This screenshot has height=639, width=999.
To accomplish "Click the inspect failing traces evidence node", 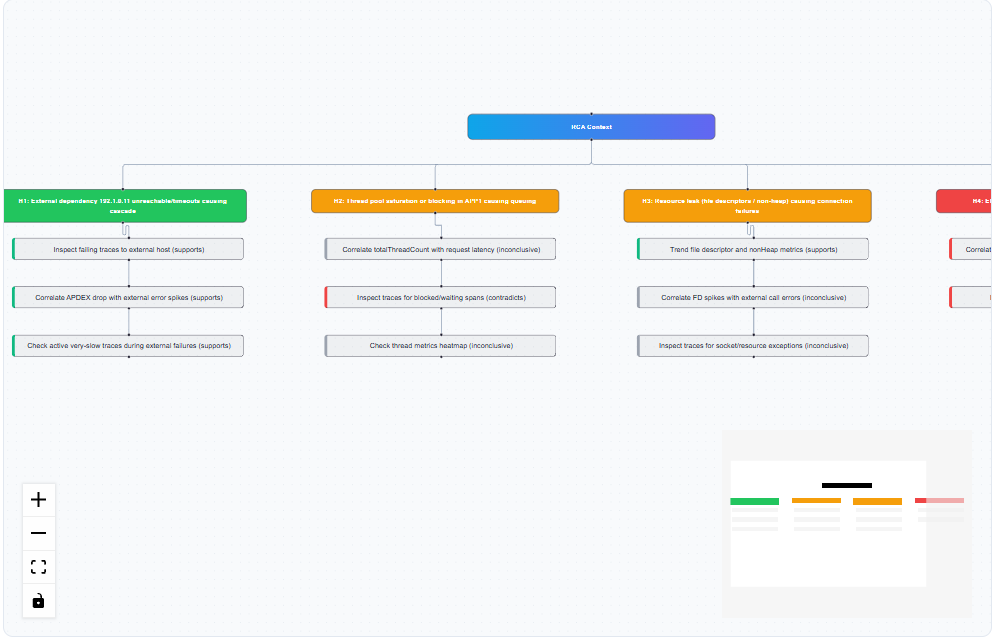I will coord(127,248).
